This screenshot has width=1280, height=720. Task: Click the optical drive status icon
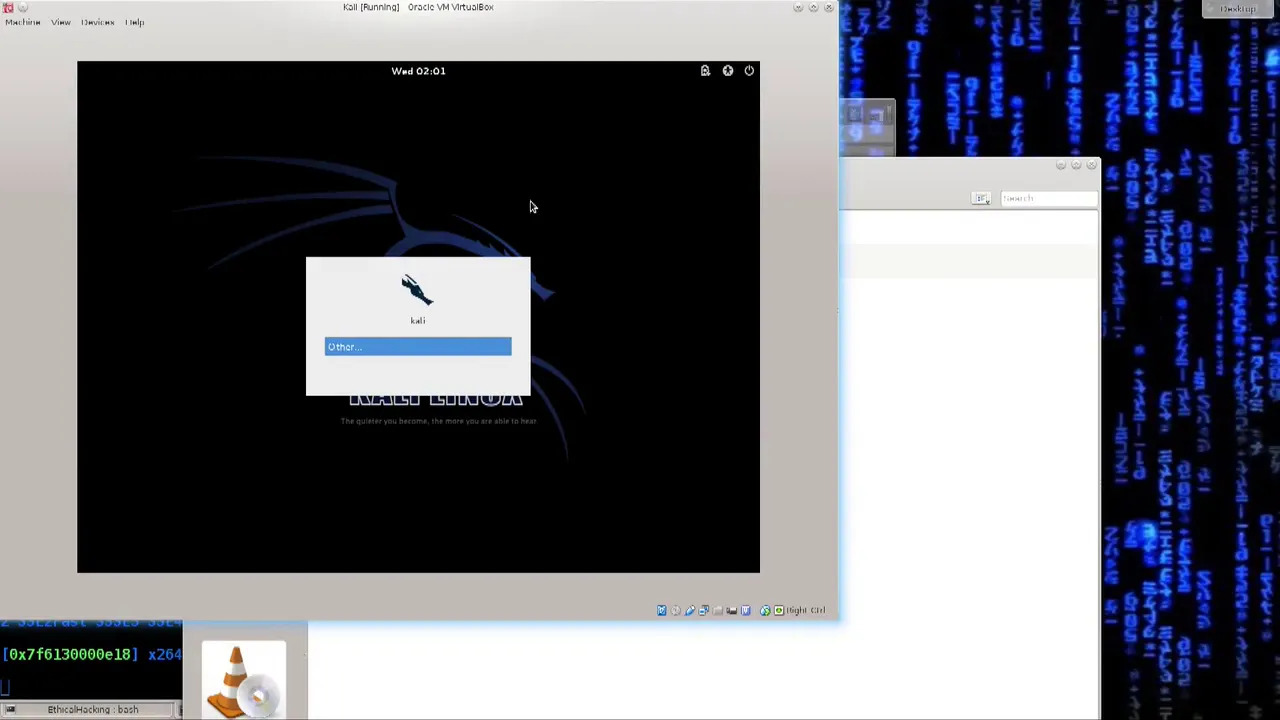tap(676, 610)
